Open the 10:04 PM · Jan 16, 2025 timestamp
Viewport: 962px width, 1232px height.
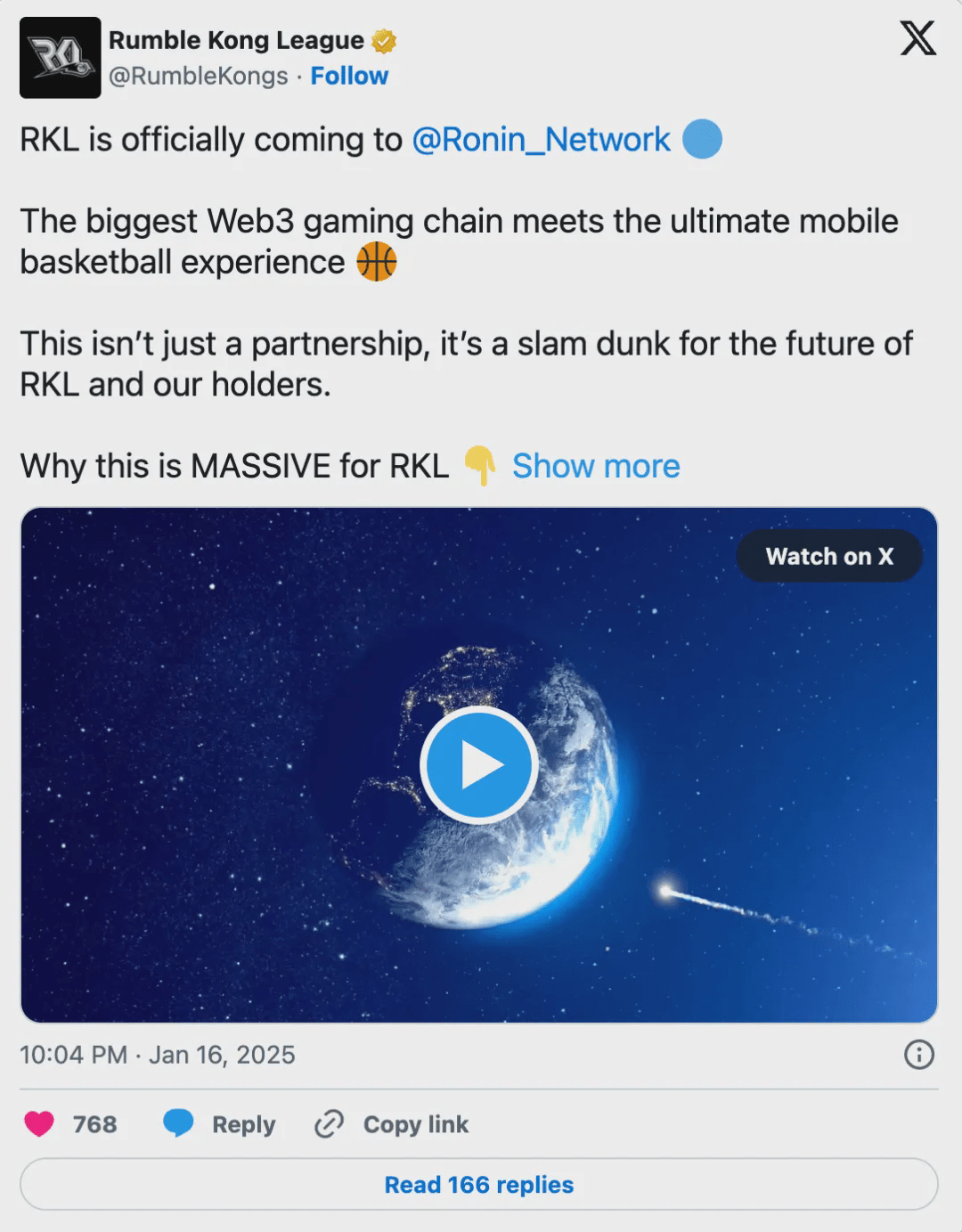(158, 1055)
